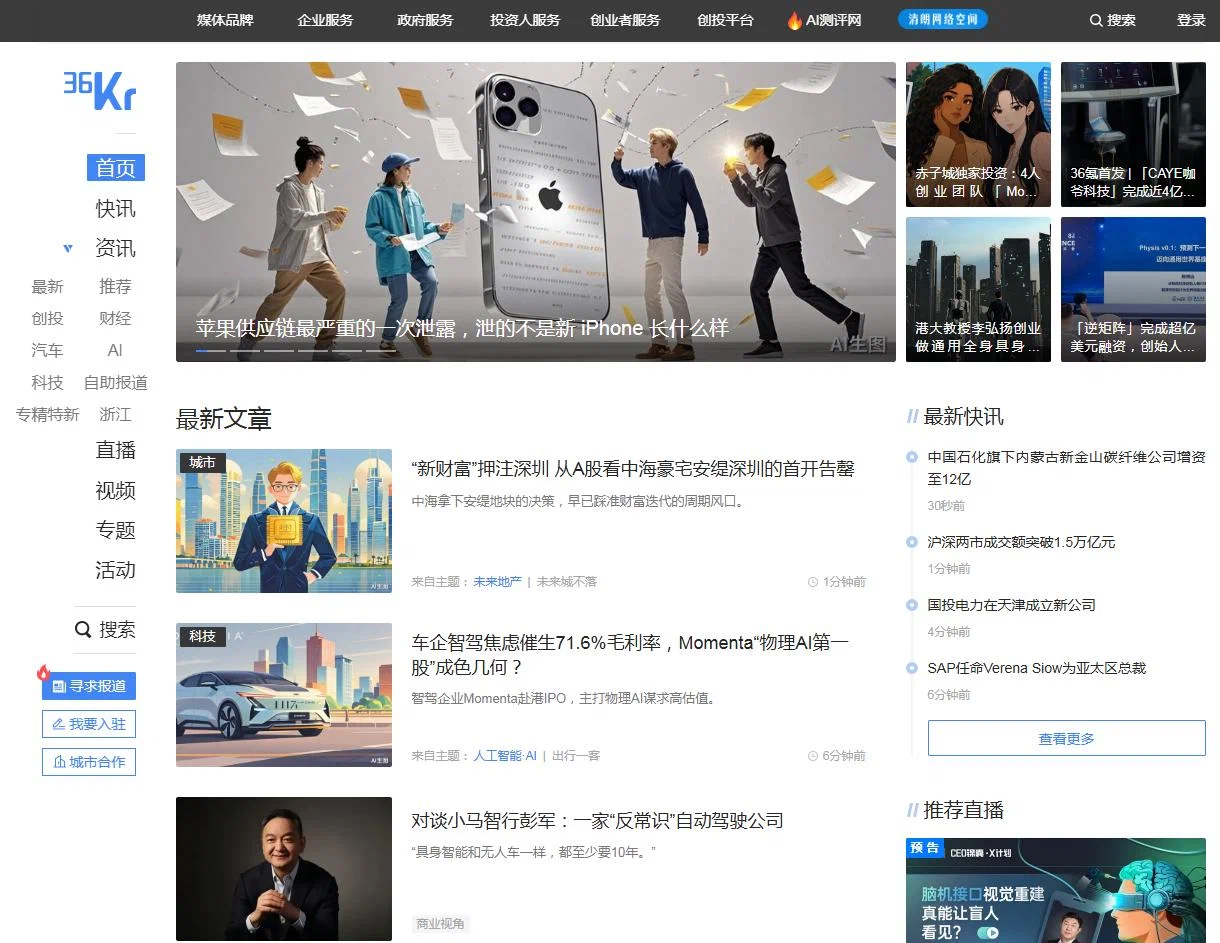Open 投资人服务 menu
Screen dimensions: 1220x943
pos(525,20)
